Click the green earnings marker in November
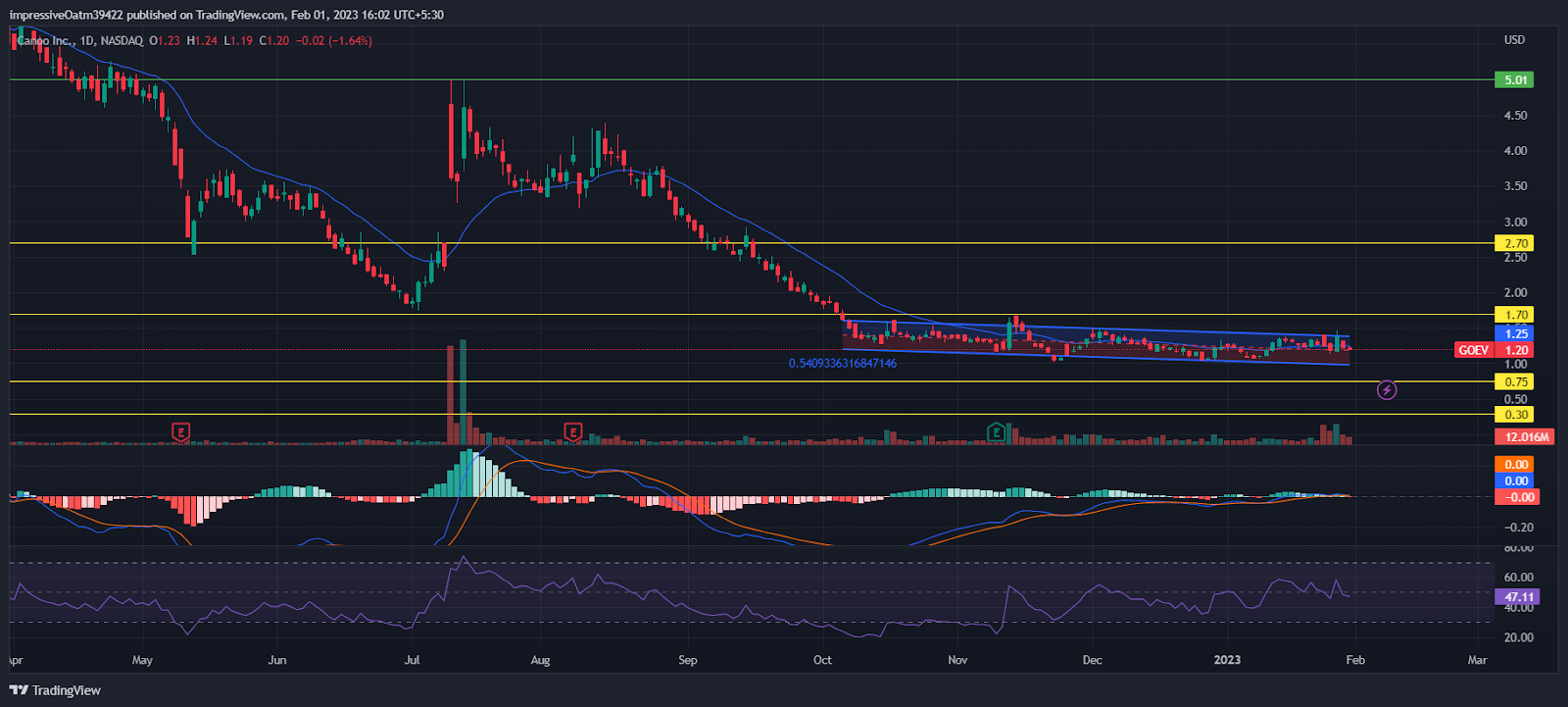 (996, 431)
